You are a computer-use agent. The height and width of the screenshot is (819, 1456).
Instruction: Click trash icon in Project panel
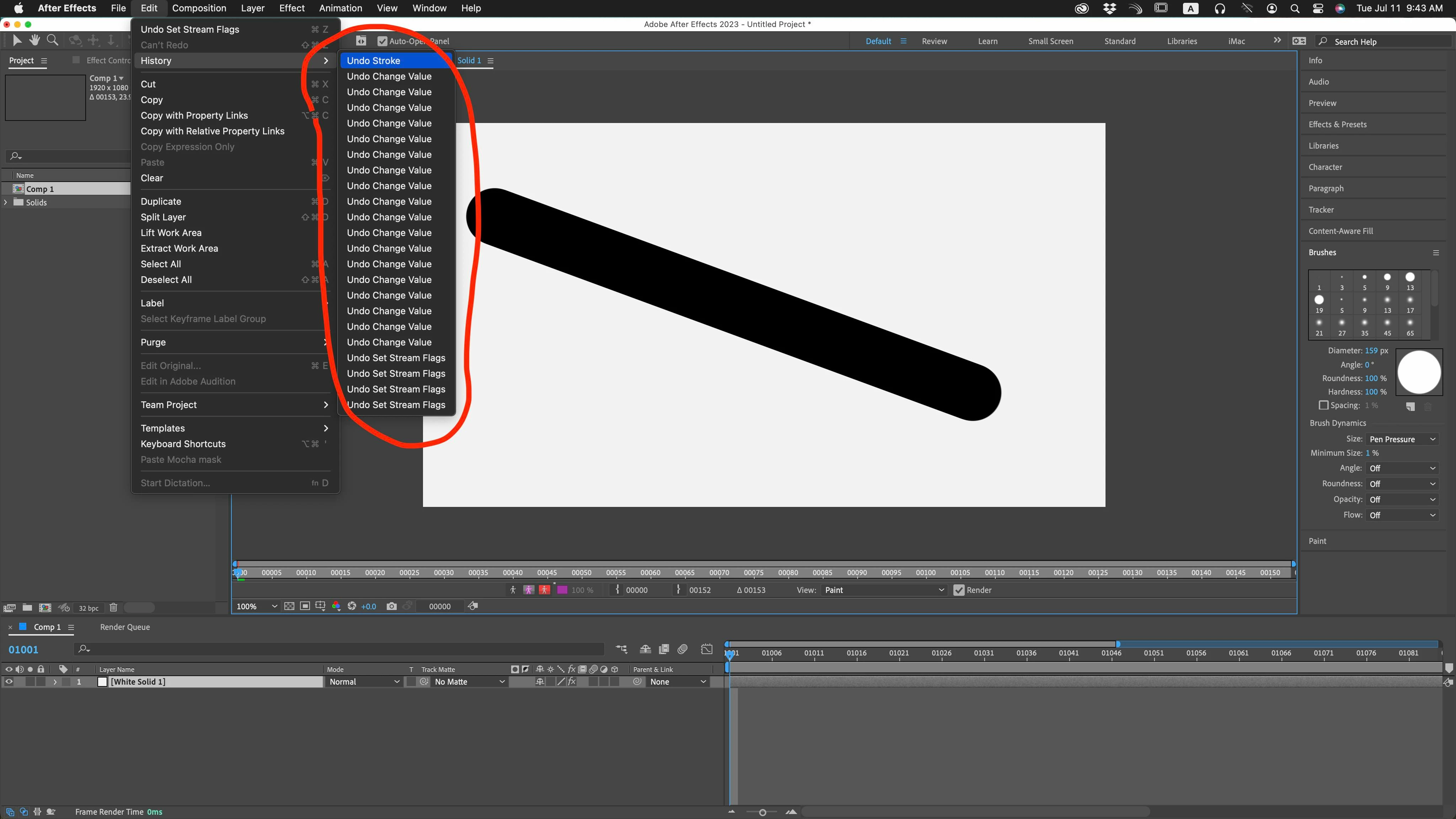(113, 607)
